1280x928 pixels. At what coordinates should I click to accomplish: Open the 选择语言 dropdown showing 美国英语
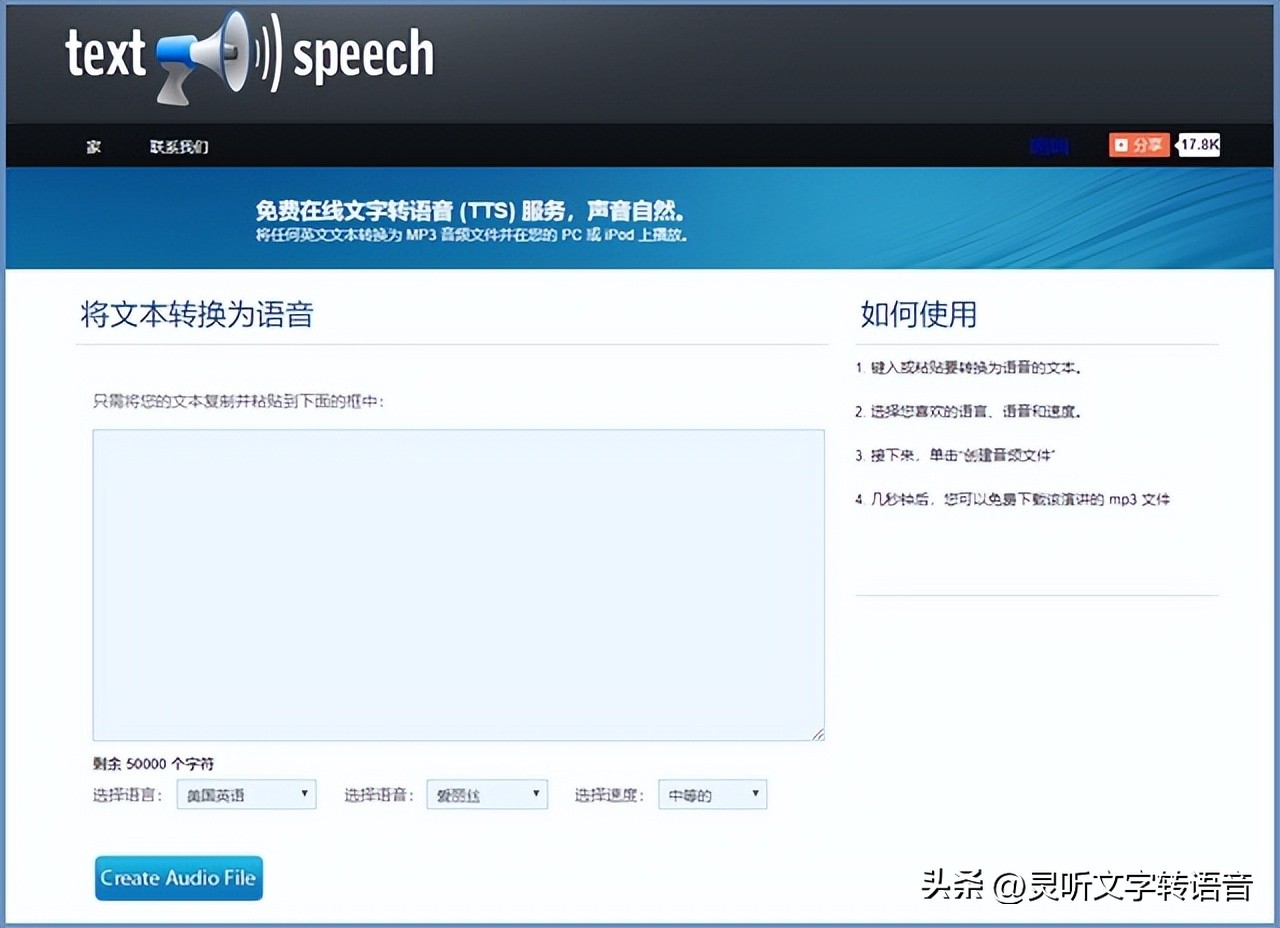245,794
